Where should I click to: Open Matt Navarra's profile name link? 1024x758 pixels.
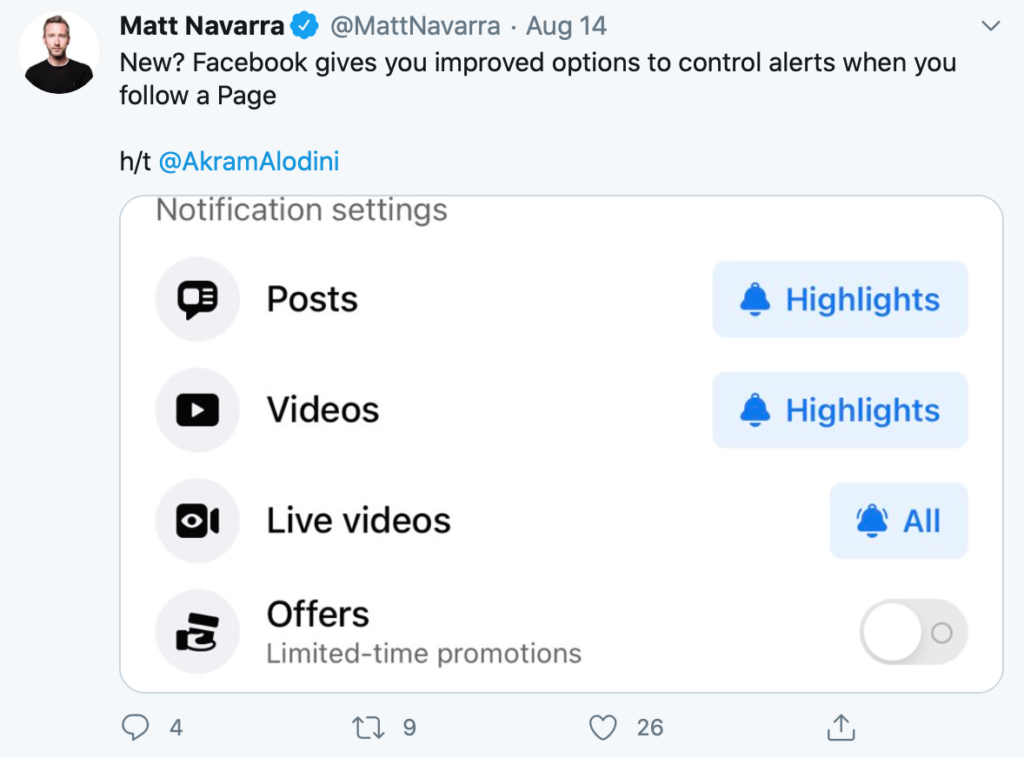pyautogui.click(x=202, y=25)
